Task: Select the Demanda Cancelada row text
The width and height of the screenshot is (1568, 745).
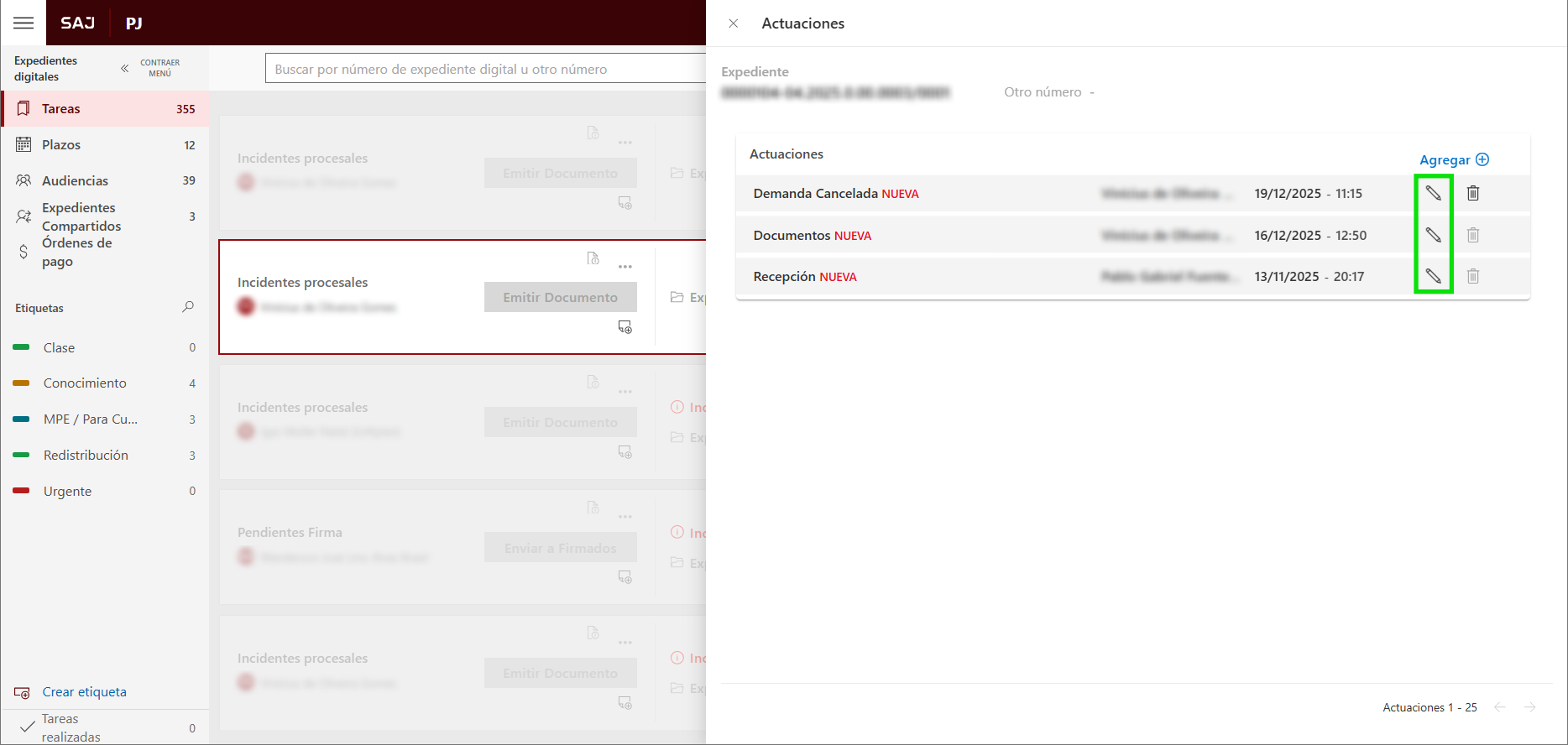Action: click(x=816, y=193)
